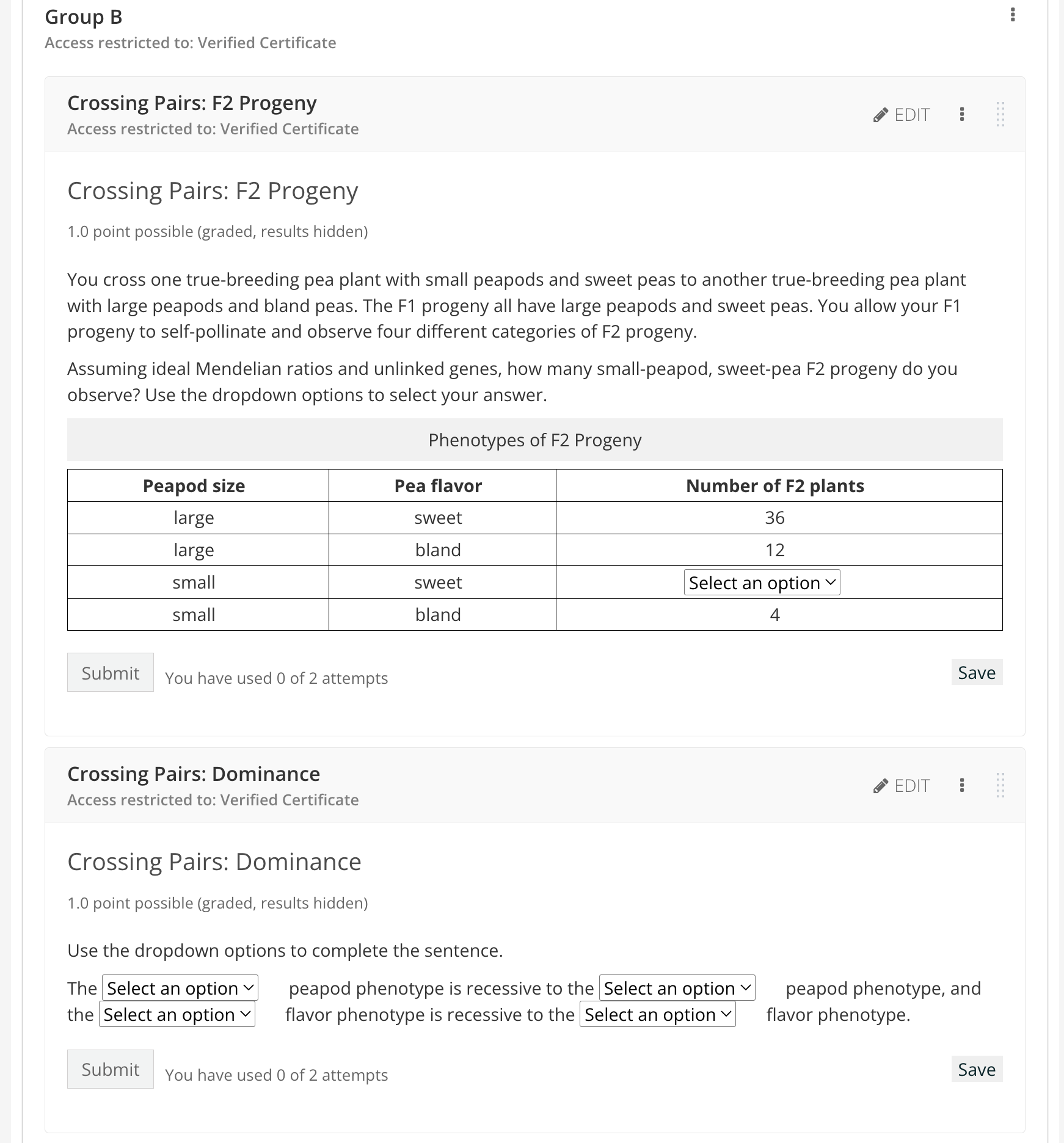Open Dominance component kebab menu

click(962, 785)
